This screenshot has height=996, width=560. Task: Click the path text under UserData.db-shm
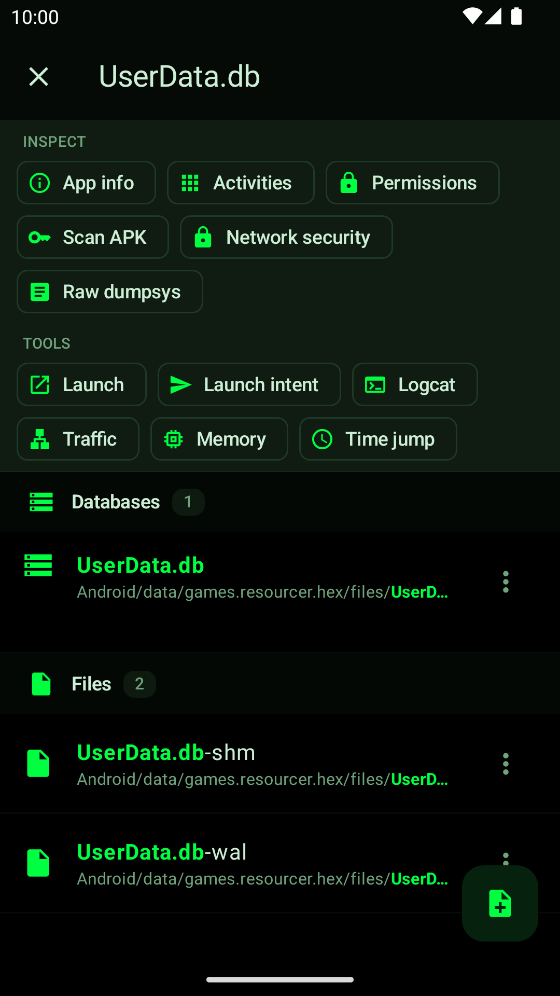(x=263, y=779)
